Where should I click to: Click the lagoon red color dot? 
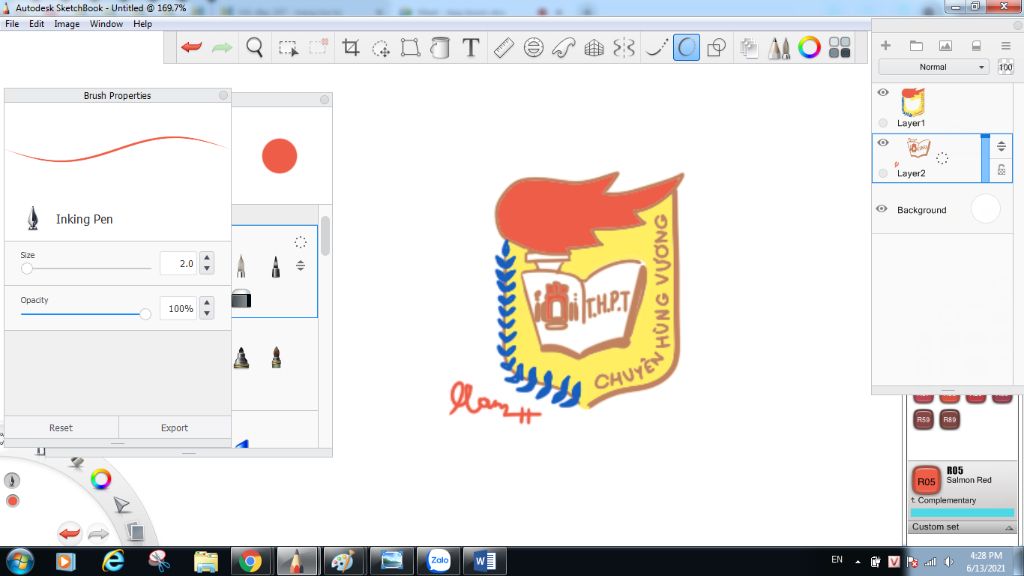[12, 501]
